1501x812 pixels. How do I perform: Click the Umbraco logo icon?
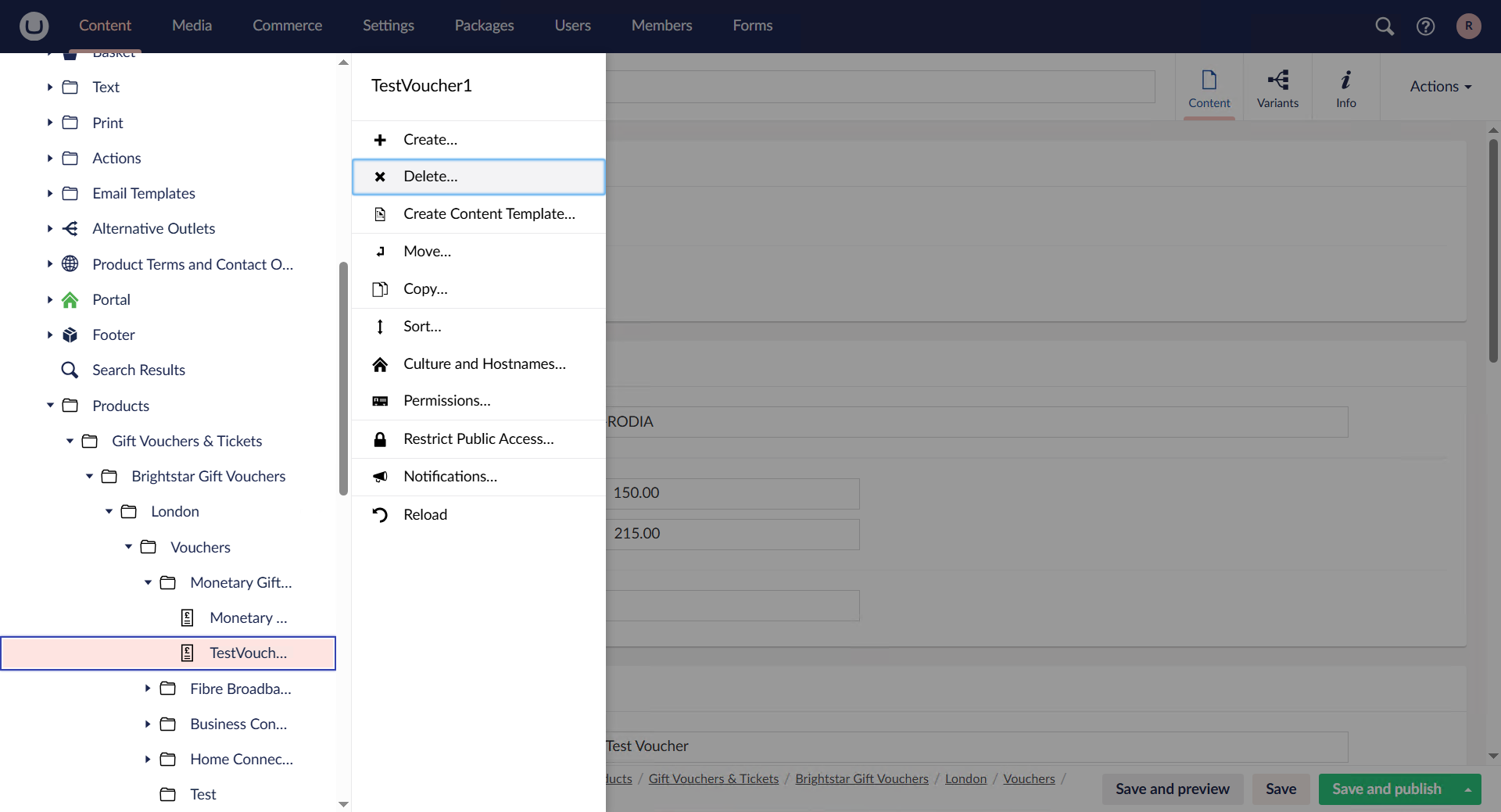pos(34,26)
